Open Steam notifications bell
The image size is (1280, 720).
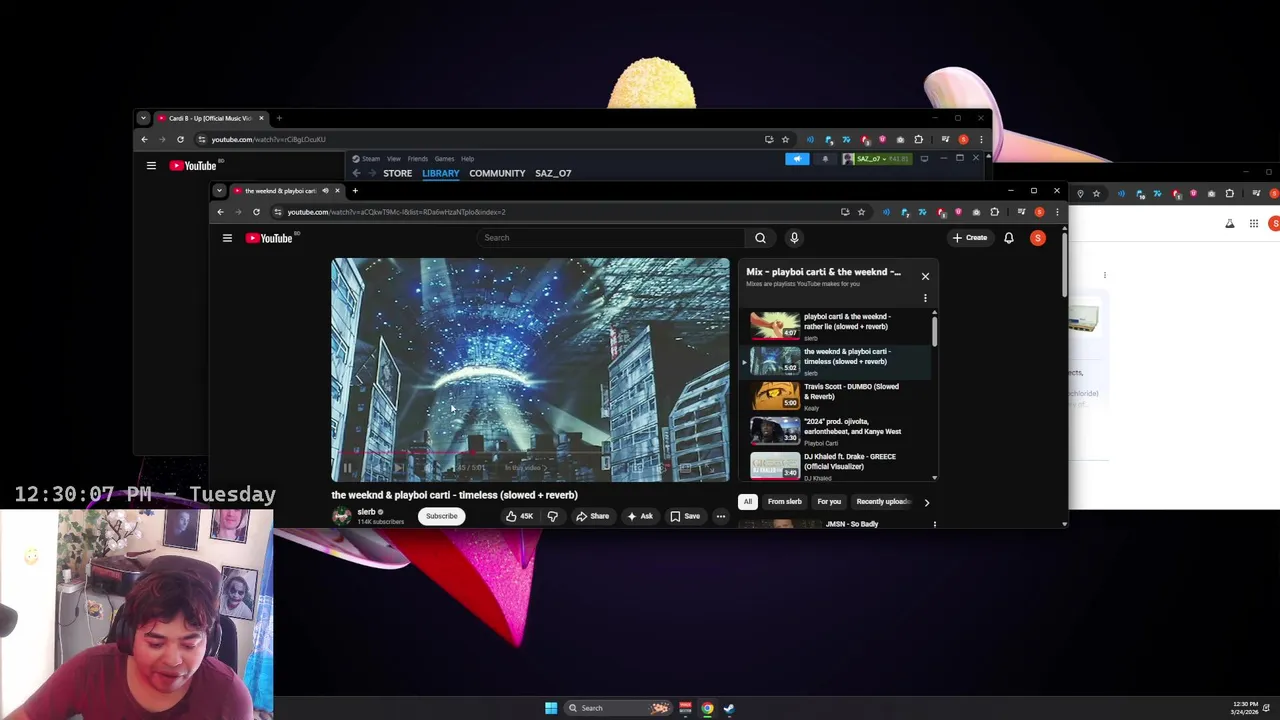(x=825, y=159)
